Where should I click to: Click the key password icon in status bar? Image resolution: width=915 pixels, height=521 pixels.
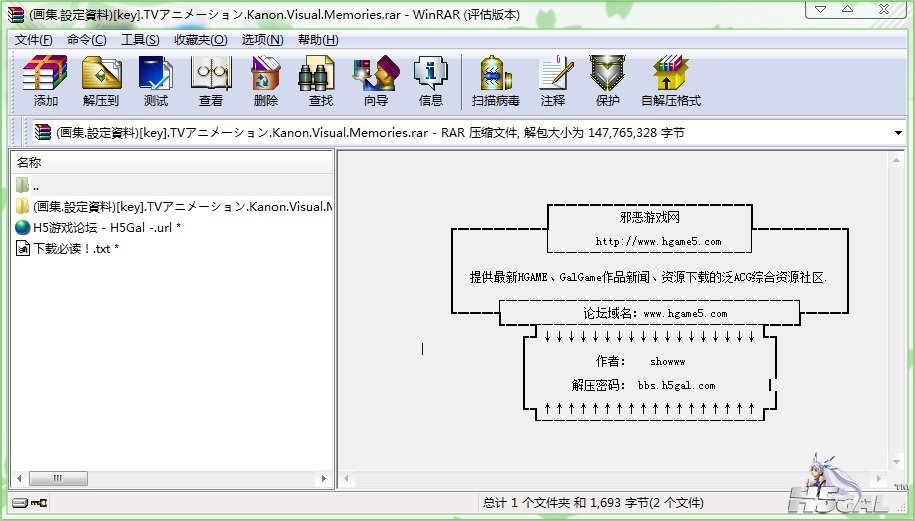click(39, 502)
